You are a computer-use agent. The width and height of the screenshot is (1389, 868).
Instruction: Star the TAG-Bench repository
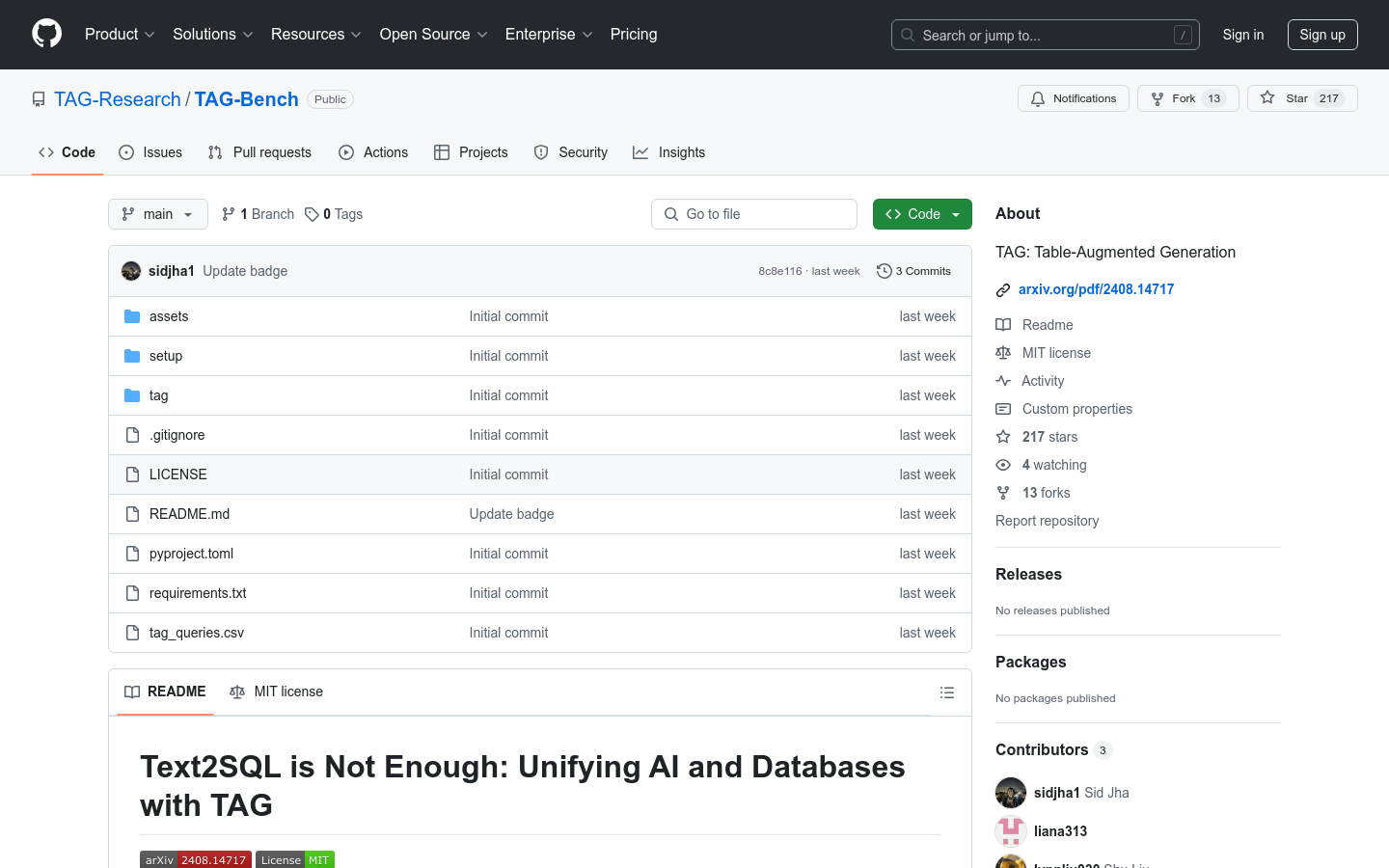point(1302,98)
